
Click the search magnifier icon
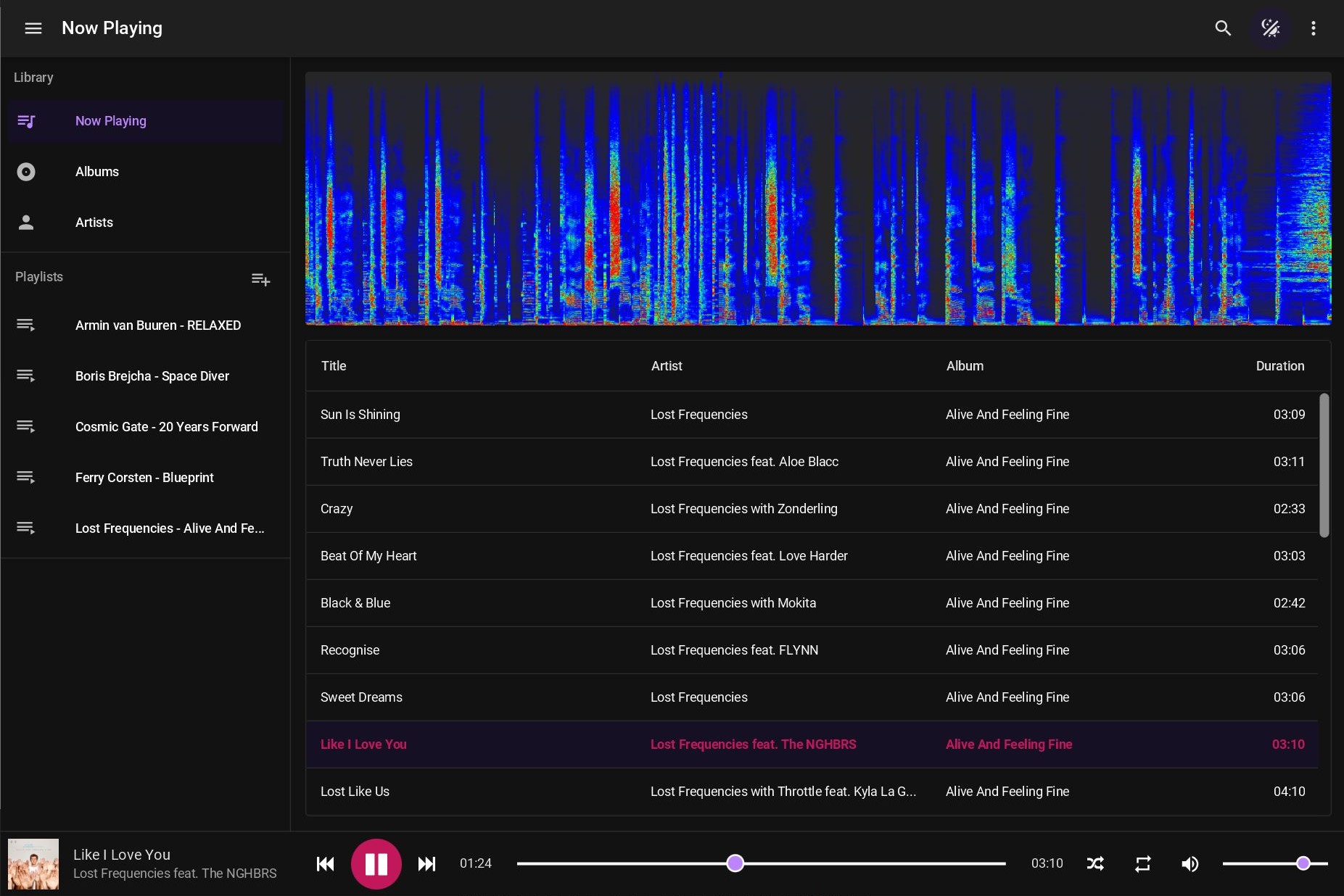pos(1223,28)
